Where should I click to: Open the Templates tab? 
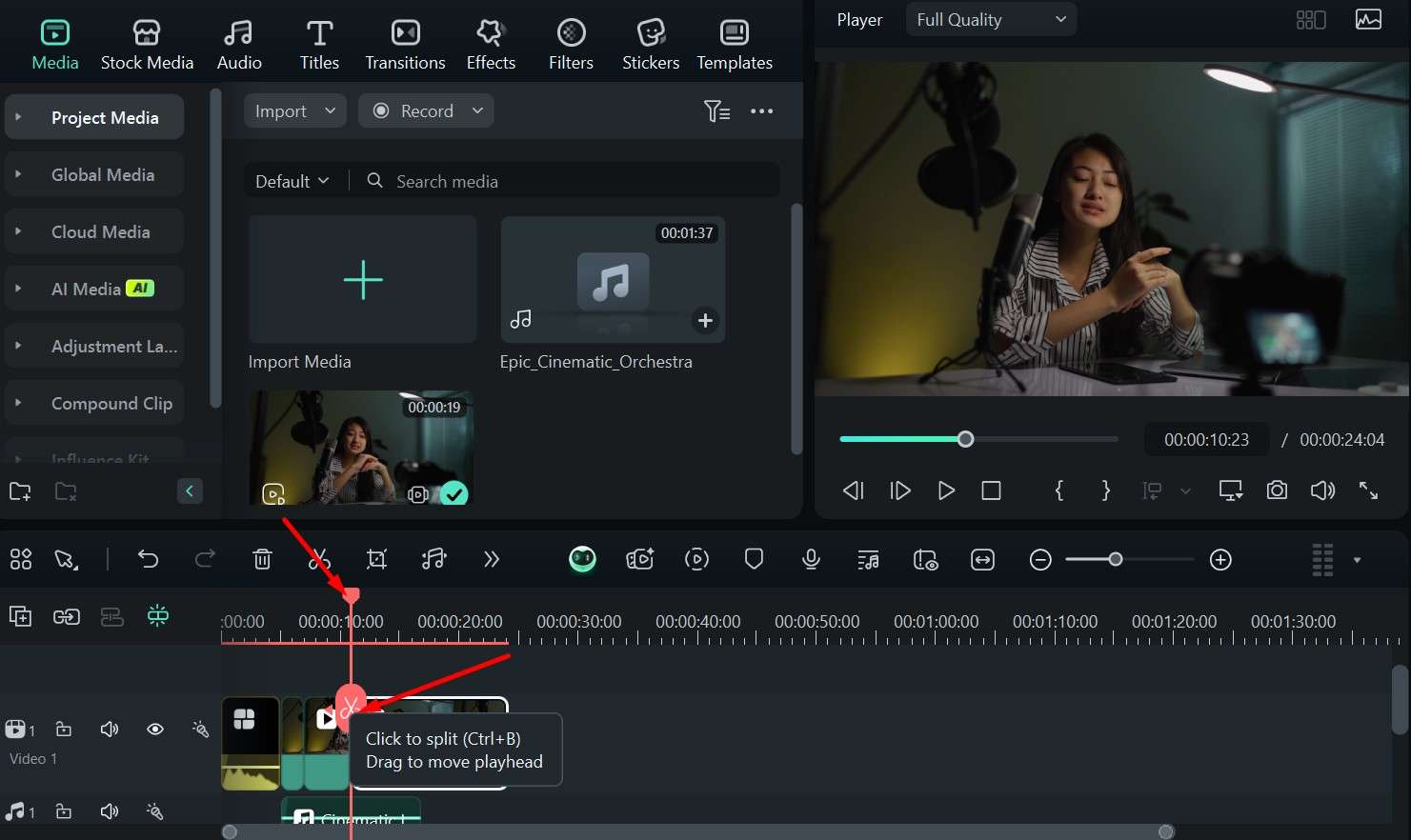coord(735,45)
